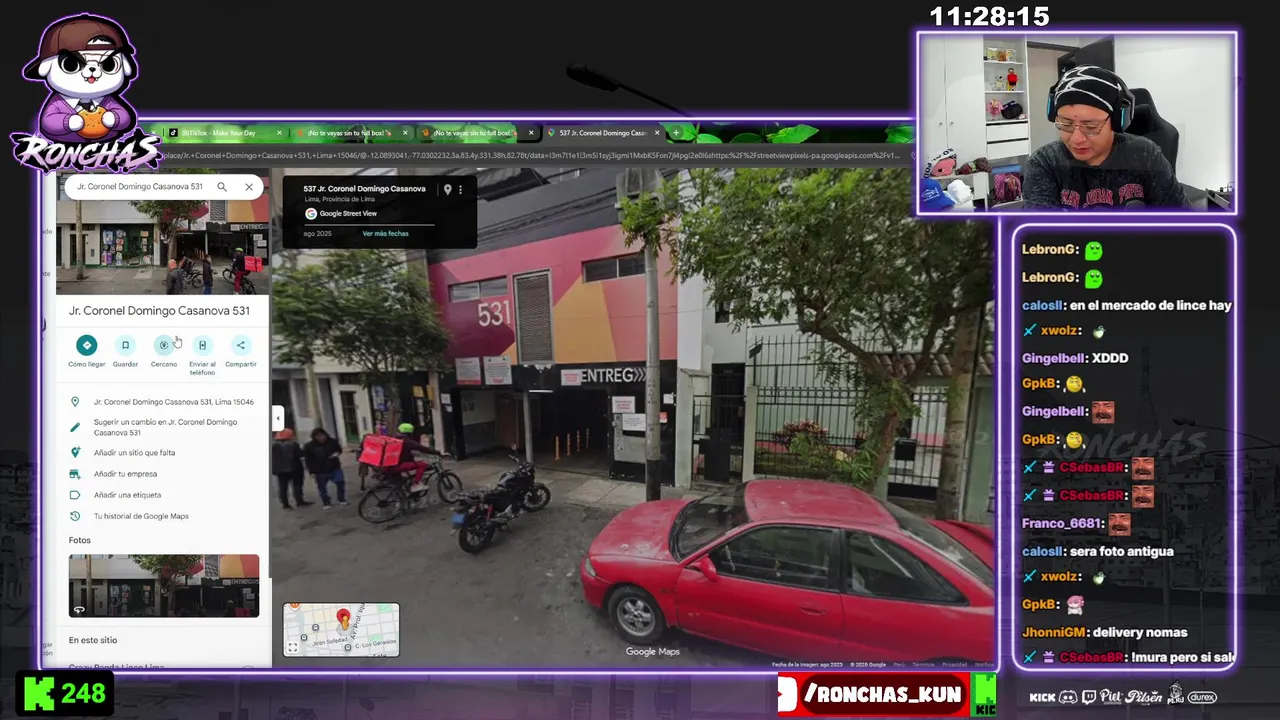Screen dimensions: 1280x720
Task: Click Añadir una etiqueta
Action: coord(127,495)
